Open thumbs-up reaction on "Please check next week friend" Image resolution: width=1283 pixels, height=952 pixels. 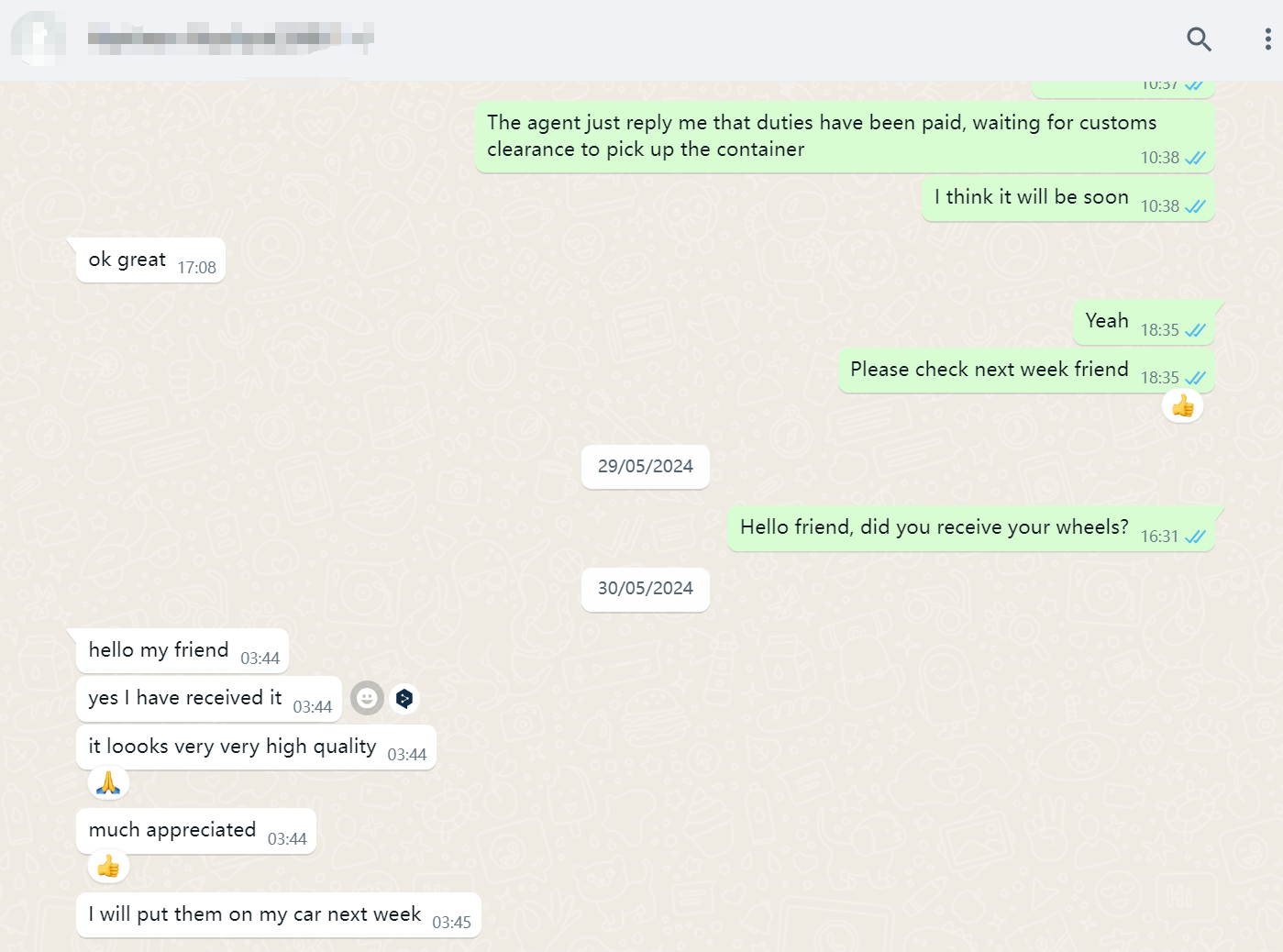coord(1182,405)
